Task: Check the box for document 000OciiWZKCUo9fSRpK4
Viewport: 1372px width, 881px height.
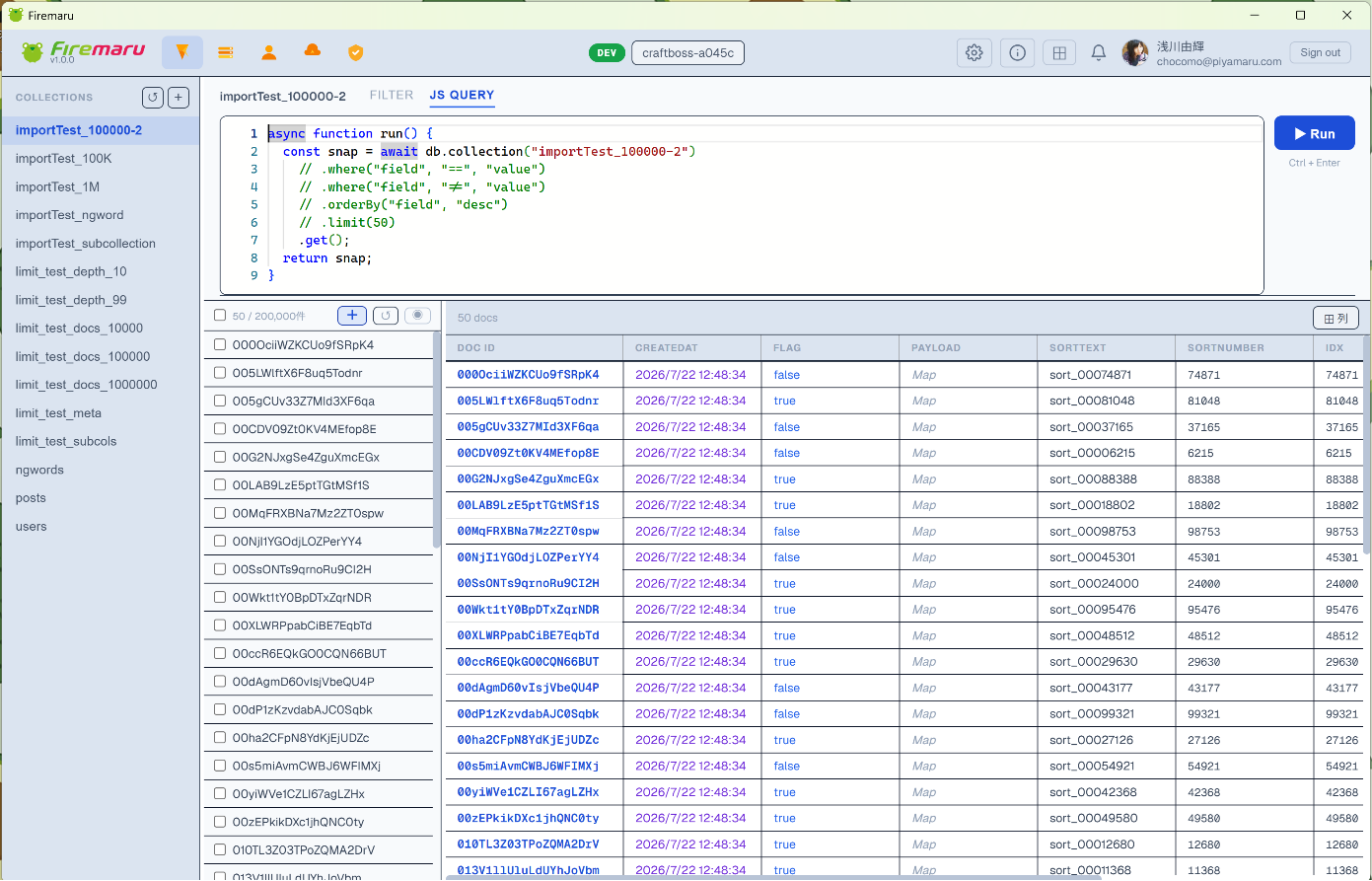Action: (x=220, y=345)
